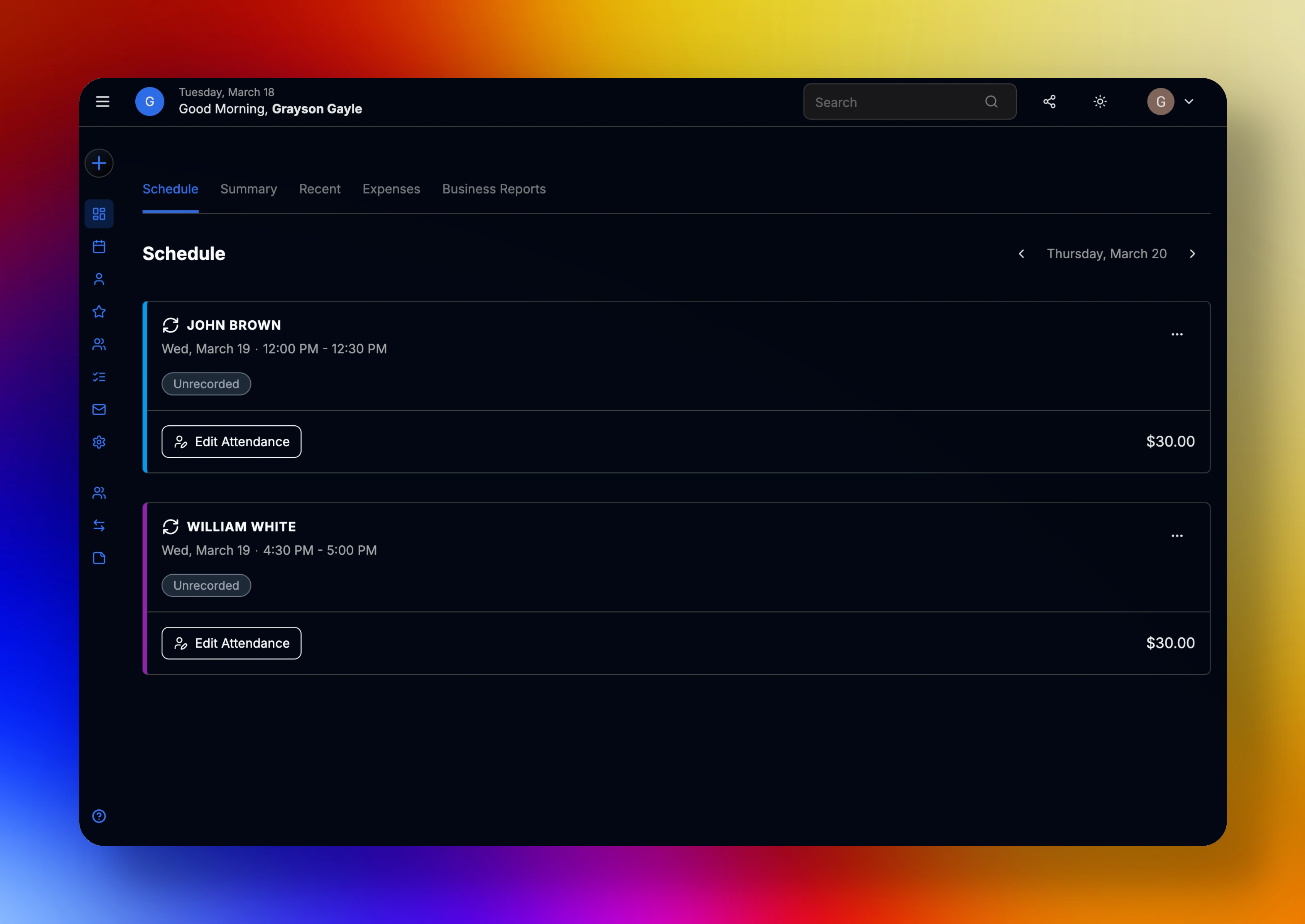
Task: Click the share icon in the header
Action: (1049, 102)
